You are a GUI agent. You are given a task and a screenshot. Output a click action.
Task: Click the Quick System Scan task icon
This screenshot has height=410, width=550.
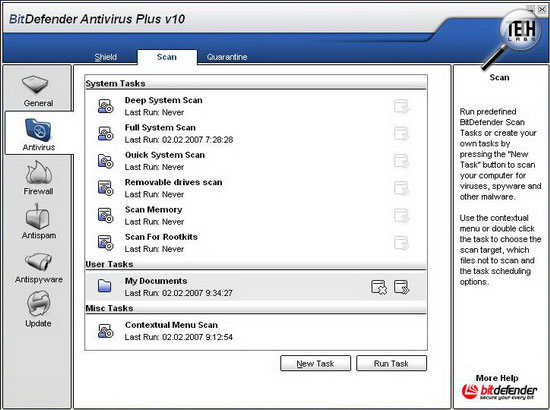click(x=105, y=161)
